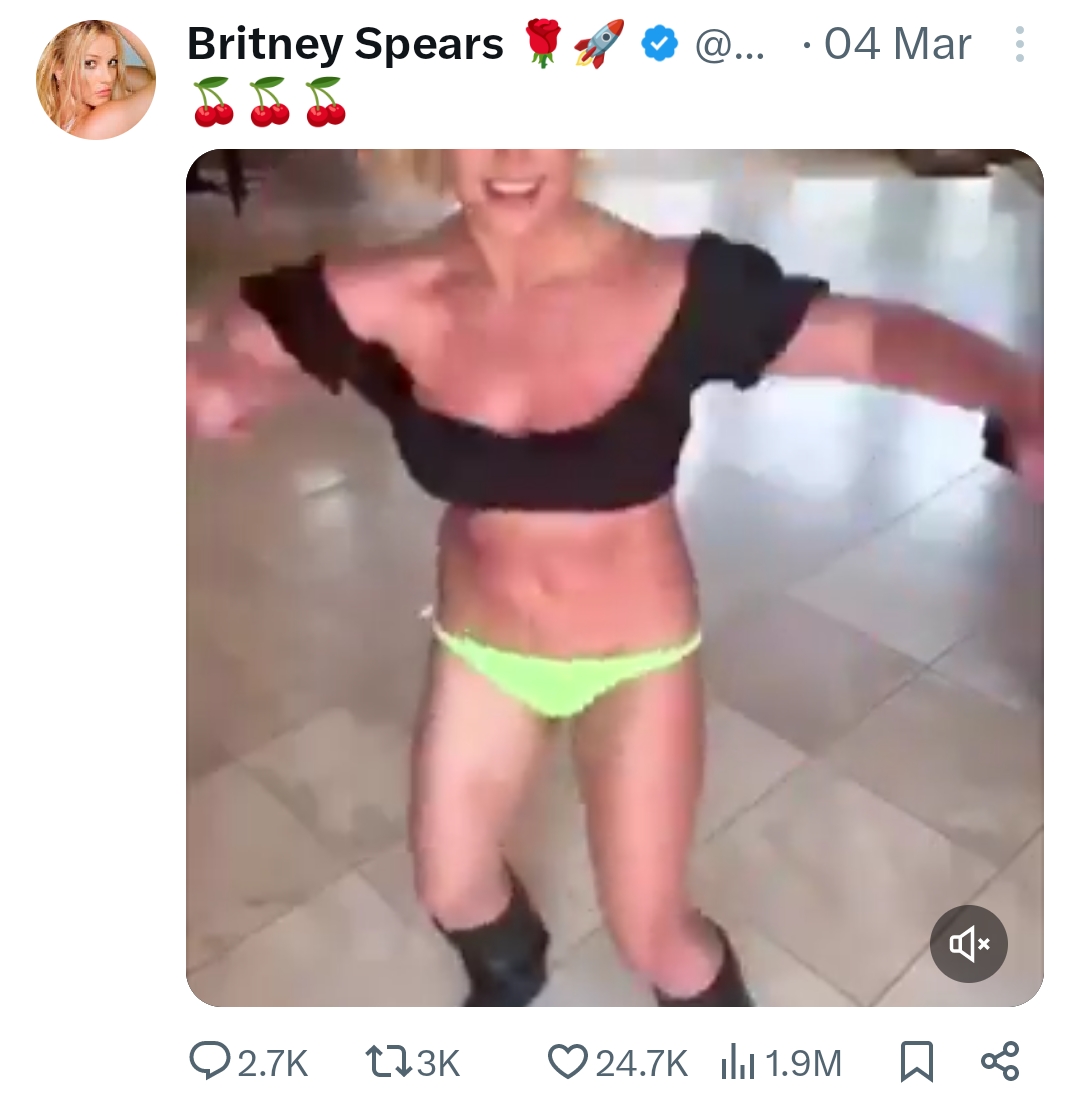Click the 1.9M view count

point(803,1063)
